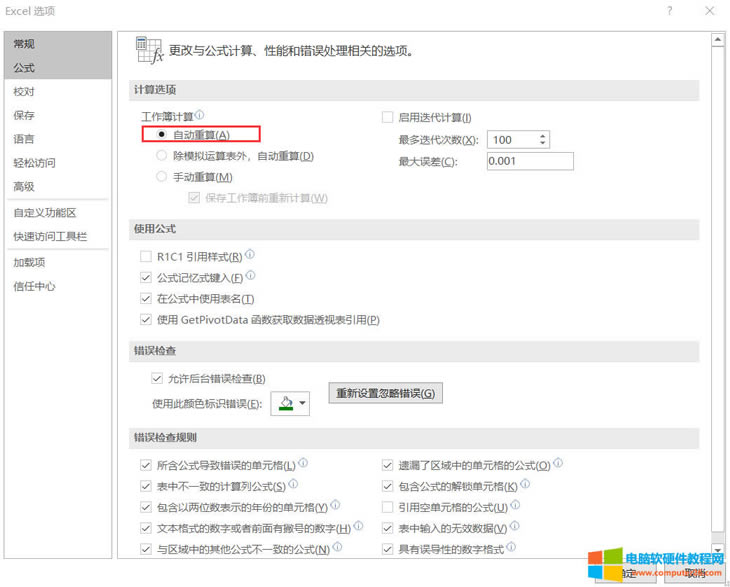Switch to the 高级 category
The width and height of the screenshot is (730, 587).
pyautogui.click(x=24, y=186)
